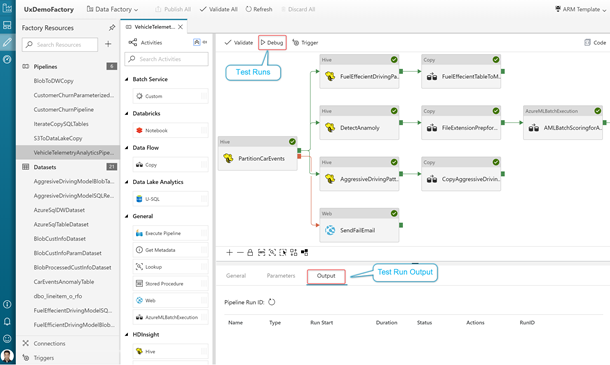Switch to the Output tab
Image resolution: width=610 pixels, height=365 pixels.
[326, 276]
